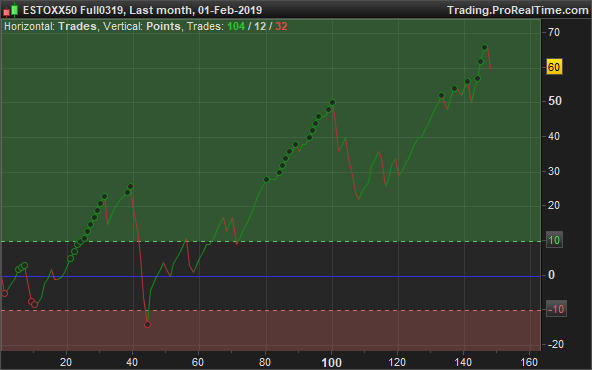Viewport: 592px width, 370px height.
Task: Select the trade marker at trade 80
Action: tap(267, 180)
